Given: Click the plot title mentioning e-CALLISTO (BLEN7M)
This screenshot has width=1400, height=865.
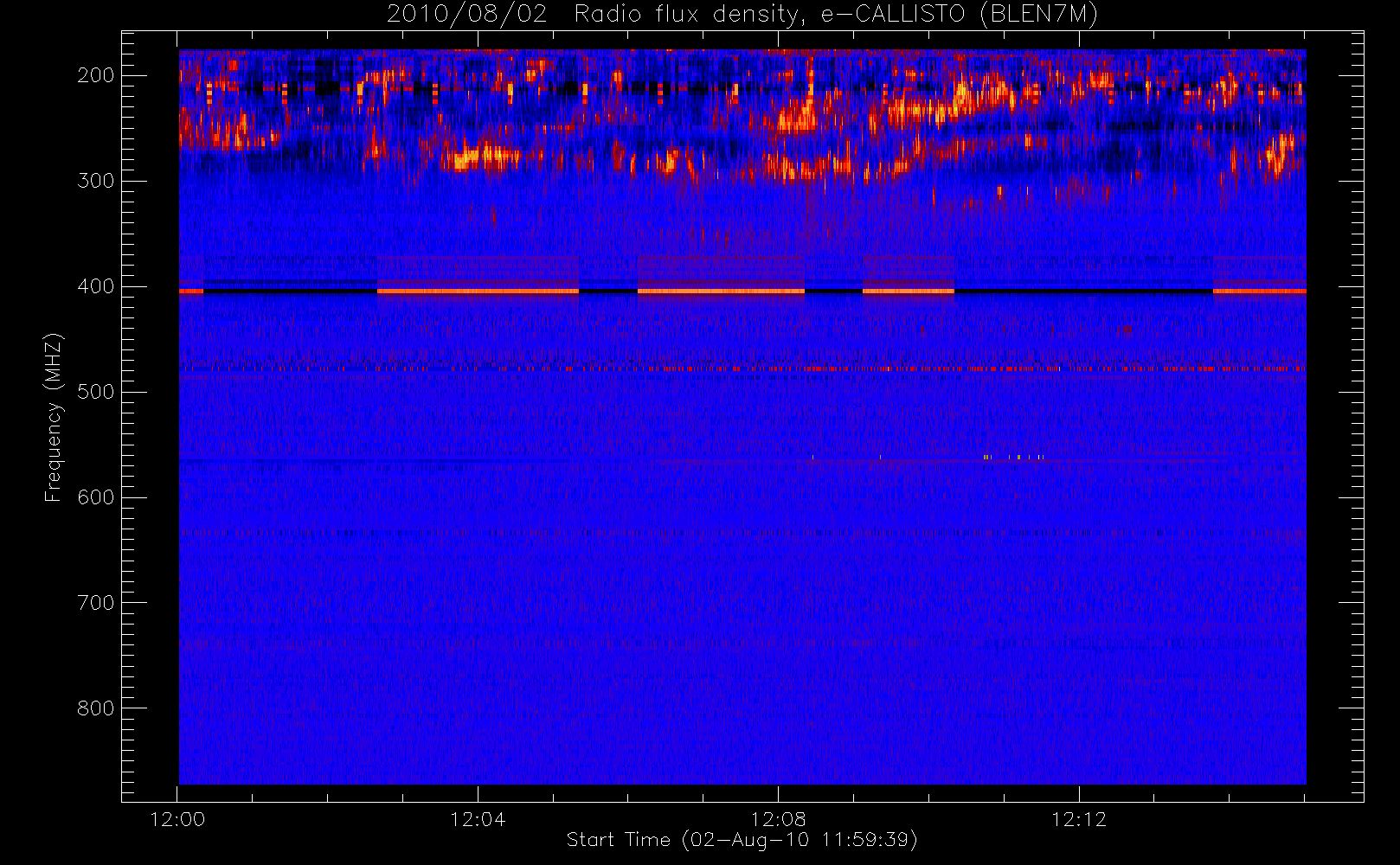Looking at the screenshot, I should click(x=742, y=15).
